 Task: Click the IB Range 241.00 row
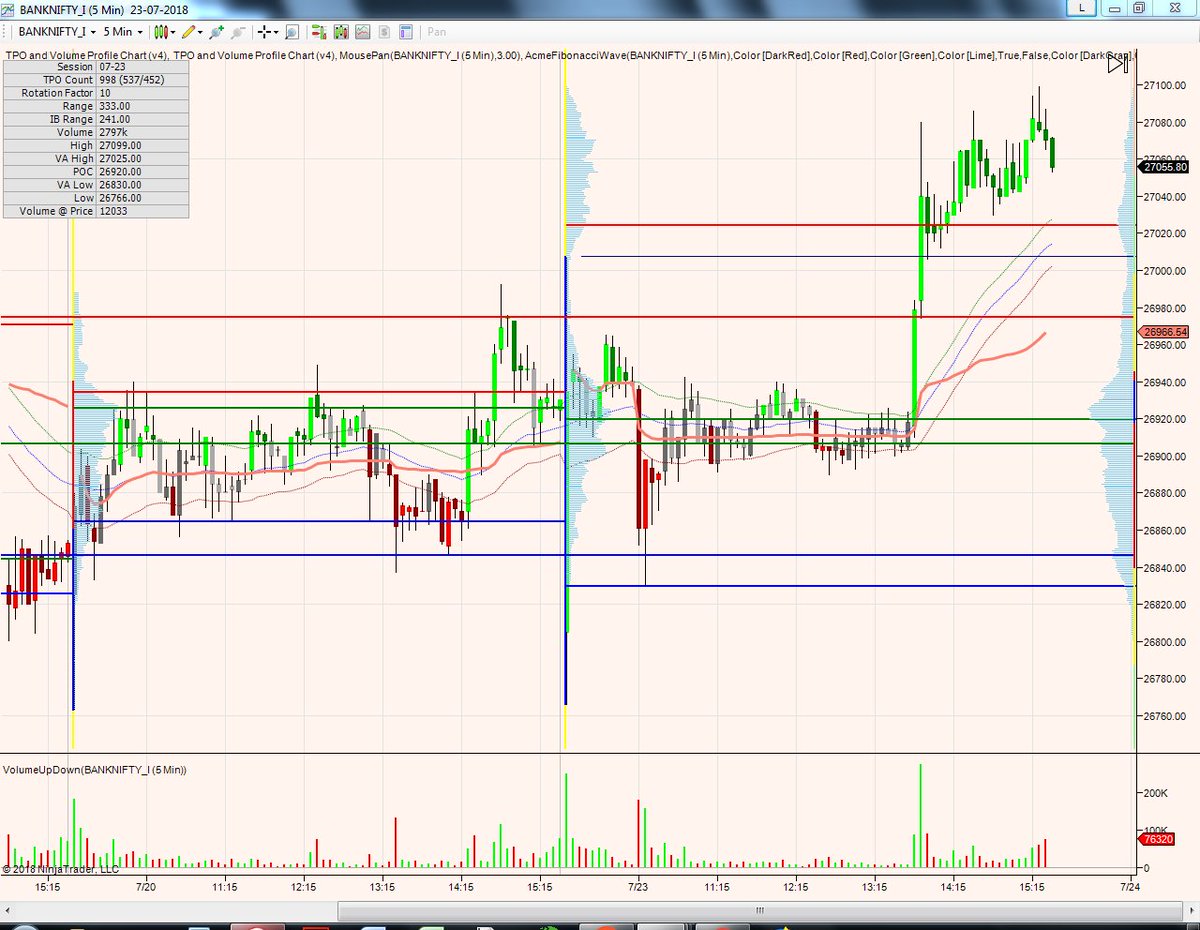[x=95, y=119]
